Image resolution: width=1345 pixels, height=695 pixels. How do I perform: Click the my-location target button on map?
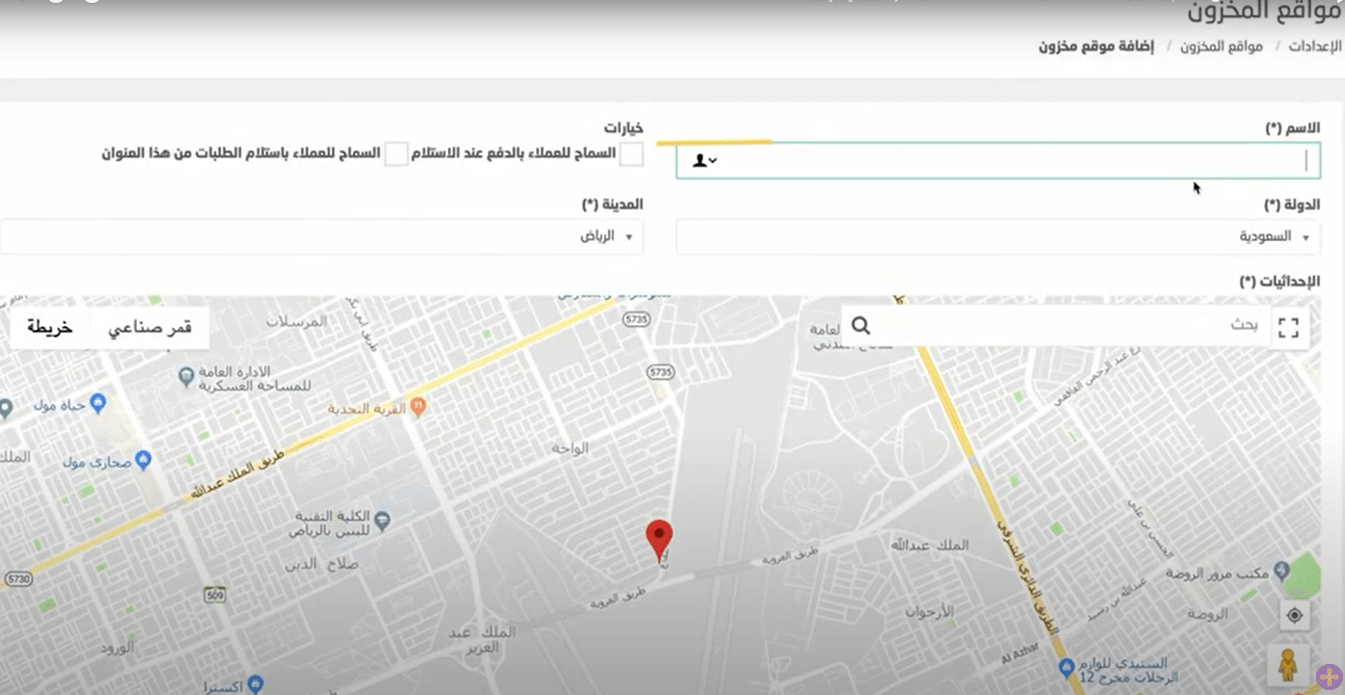pyautogui.click(x=1294, y=615)
